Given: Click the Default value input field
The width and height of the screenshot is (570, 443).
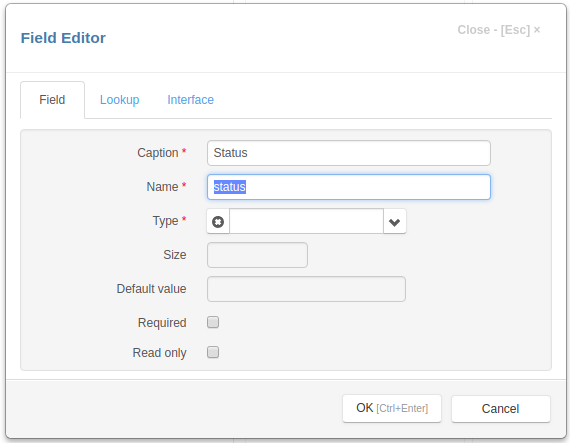Looking at the screenshot, I should (x=306, y=289).
